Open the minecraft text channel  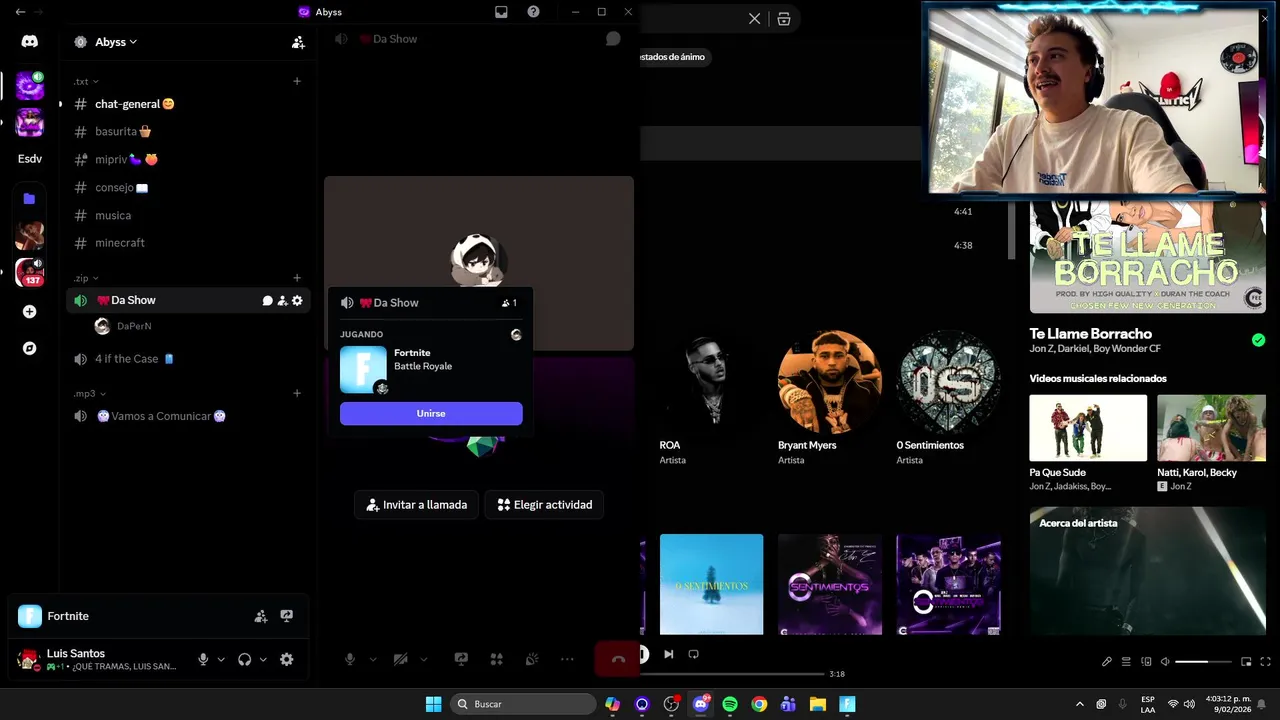point(187,243)
